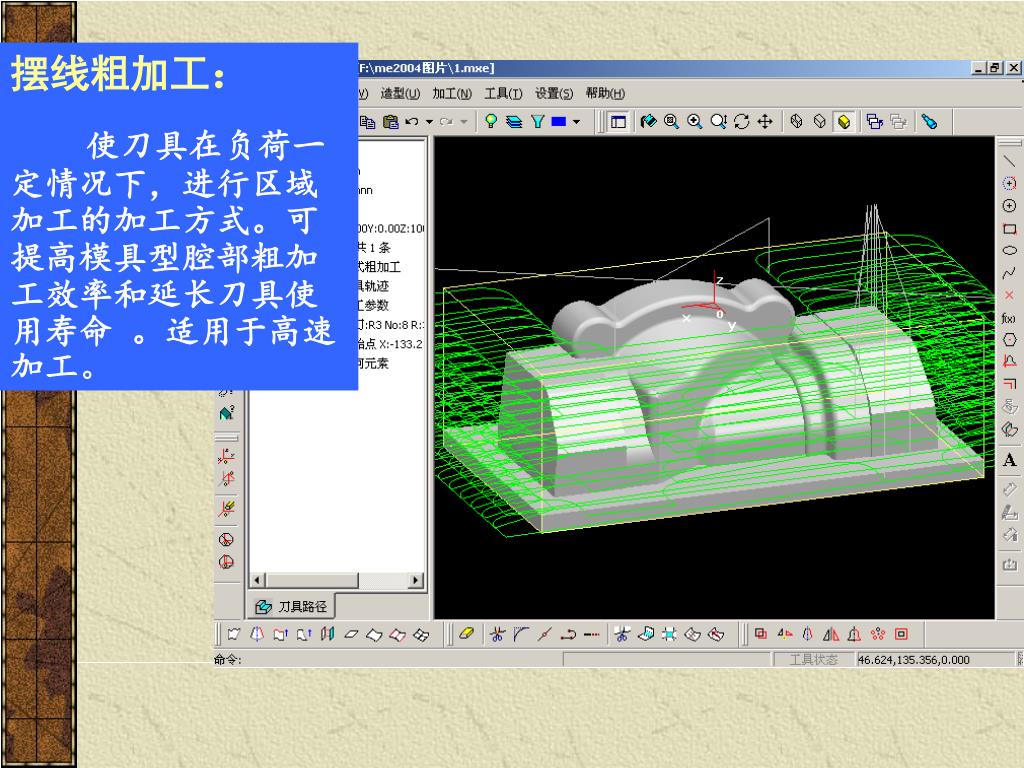The width and height of the screenshot is (1024, 768).
Task: Click the array pattern dots icon
Action: pyautogui.click(x=878, y=633)
